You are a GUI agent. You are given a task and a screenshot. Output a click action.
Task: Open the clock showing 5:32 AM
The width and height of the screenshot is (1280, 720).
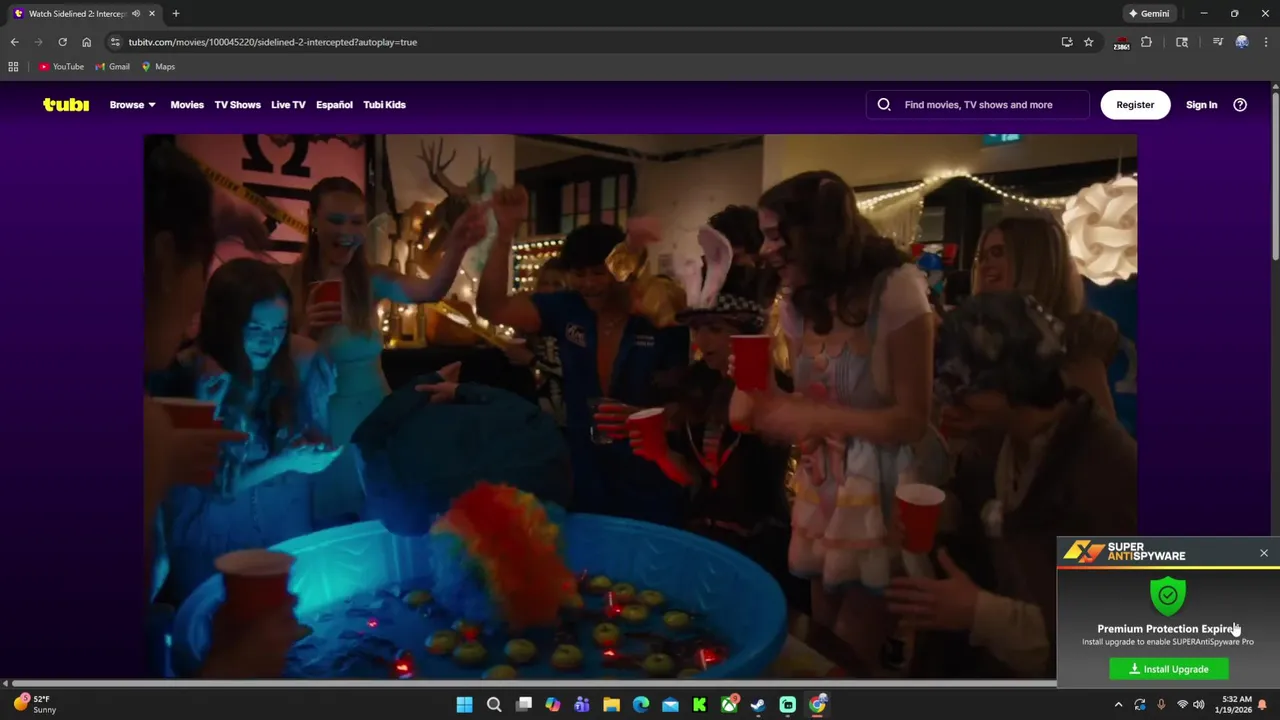[x=1236, y=705]
